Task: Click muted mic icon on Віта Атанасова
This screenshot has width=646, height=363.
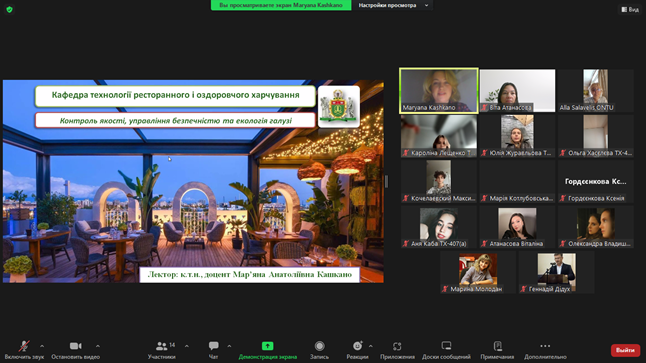Action: point(484,108)
